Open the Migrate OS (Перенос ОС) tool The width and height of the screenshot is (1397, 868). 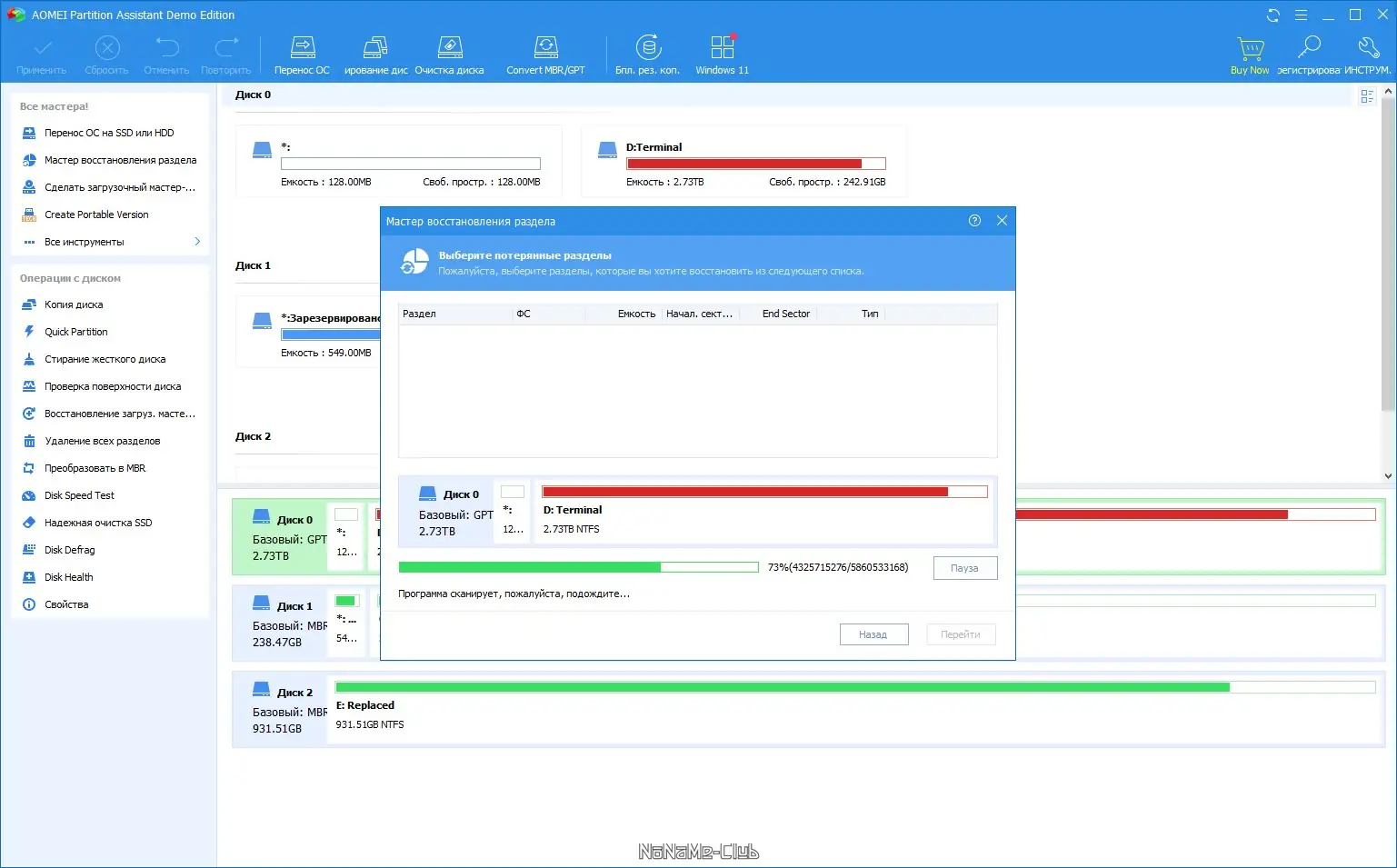(302, 55)
